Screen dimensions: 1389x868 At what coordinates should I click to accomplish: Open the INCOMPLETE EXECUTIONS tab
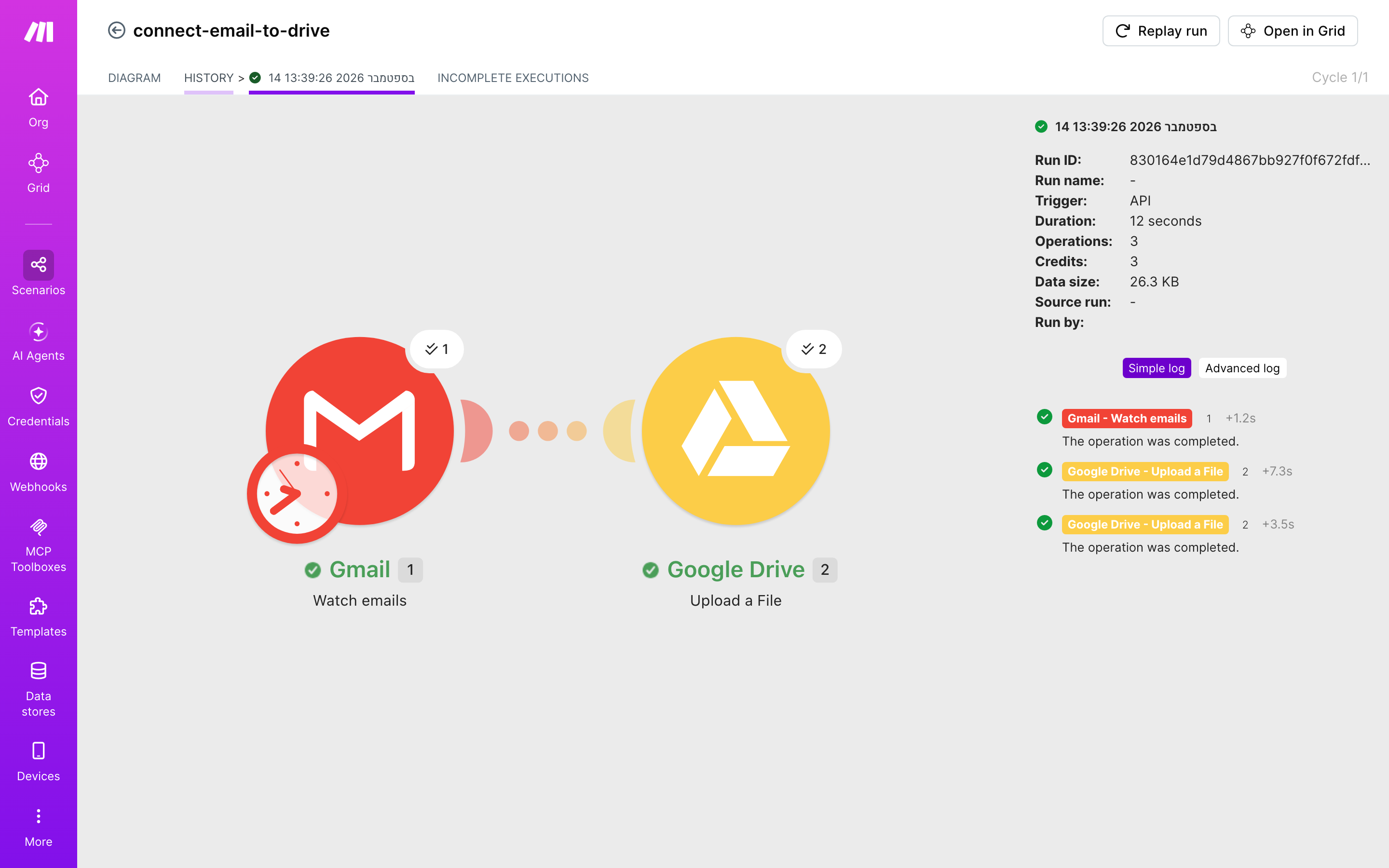pos(513,78)
